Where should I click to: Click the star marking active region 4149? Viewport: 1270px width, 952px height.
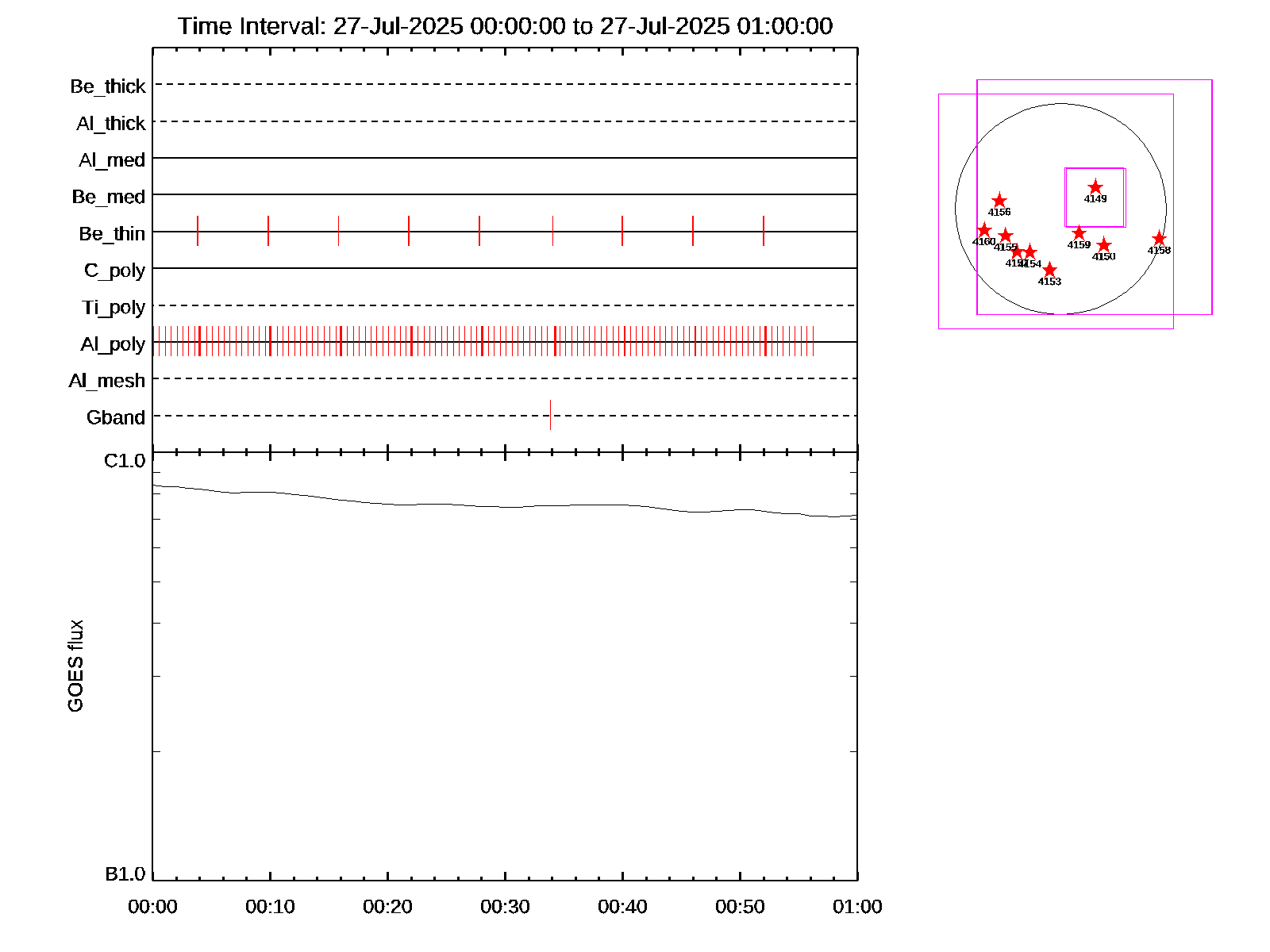1095,187
